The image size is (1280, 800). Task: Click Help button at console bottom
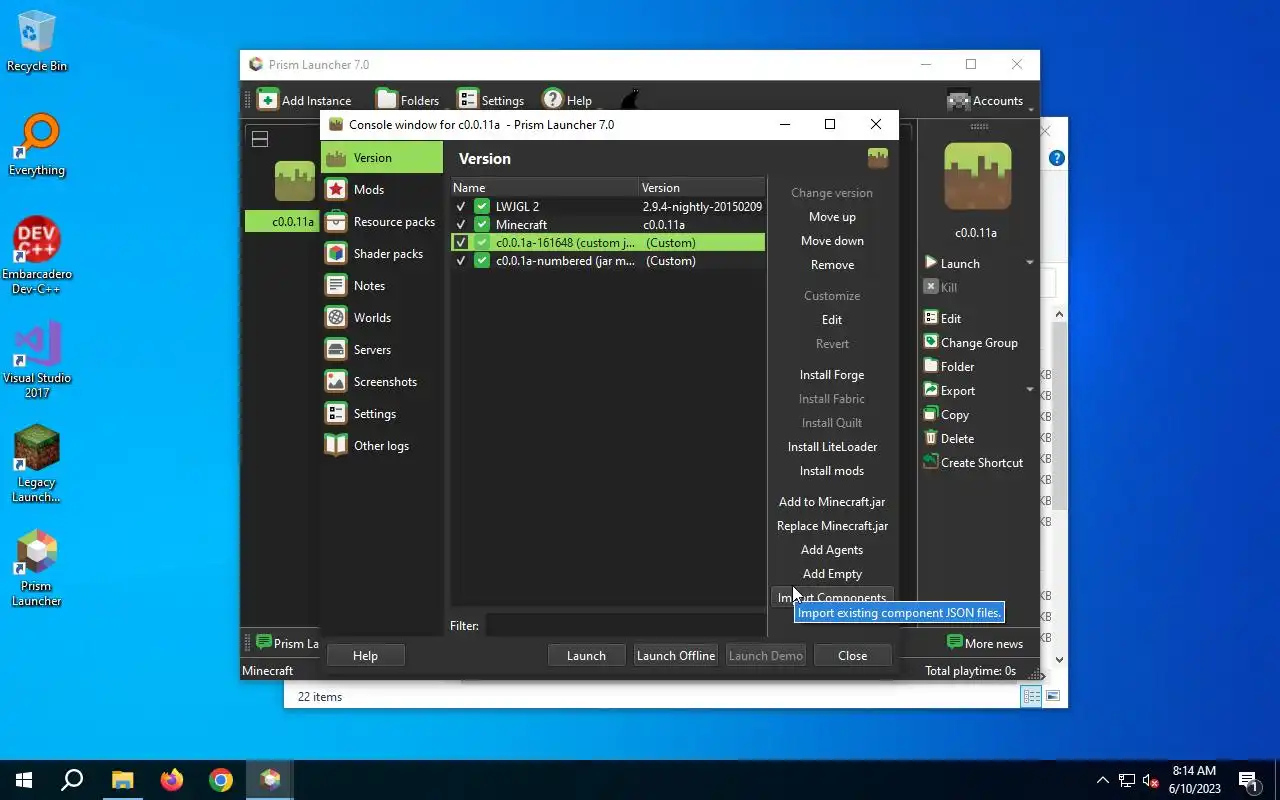point(365,656)
